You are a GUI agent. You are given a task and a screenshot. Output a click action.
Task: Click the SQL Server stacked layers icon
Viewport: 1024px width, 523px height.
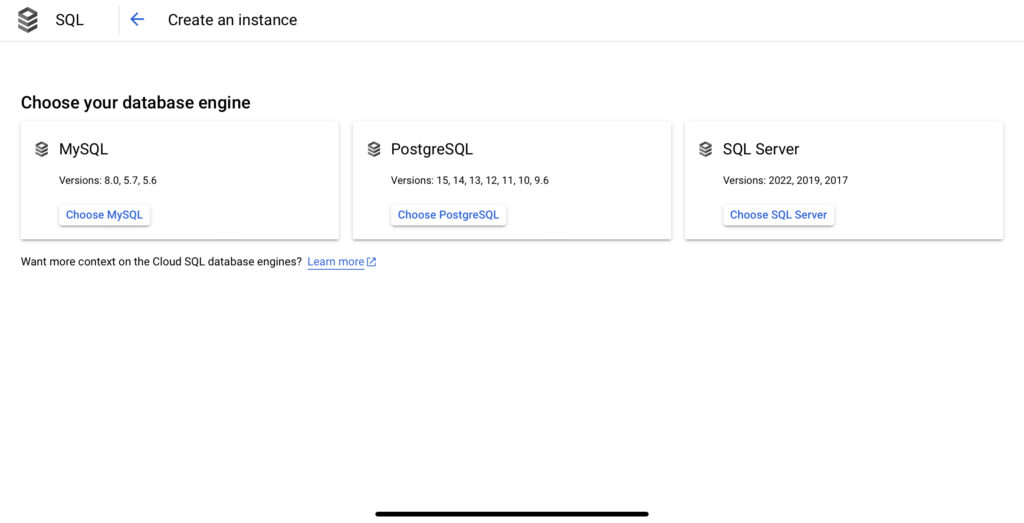pos(706,149)
